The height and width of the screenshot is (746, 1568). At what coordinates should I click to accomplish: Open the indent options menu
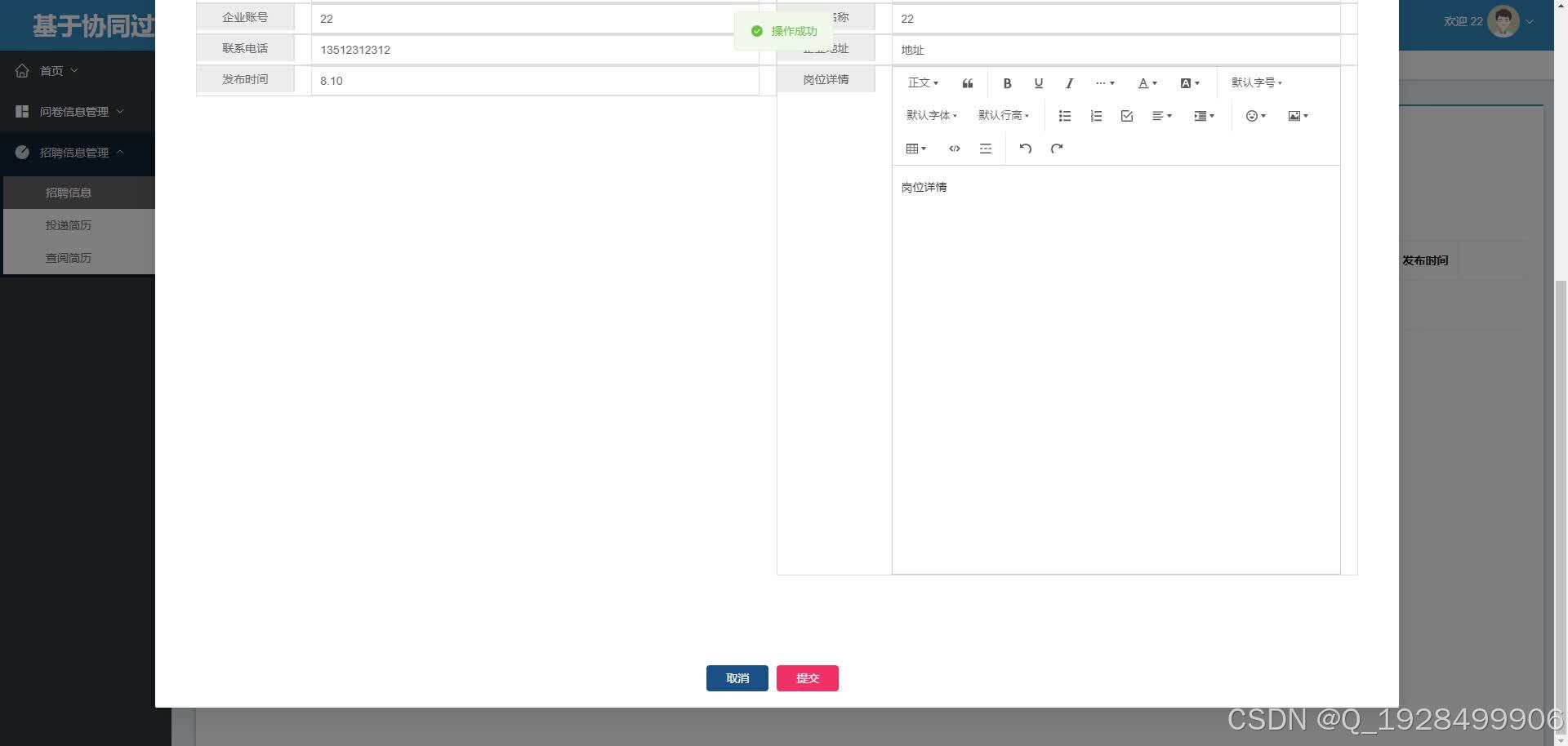[x=1204, y=116]
